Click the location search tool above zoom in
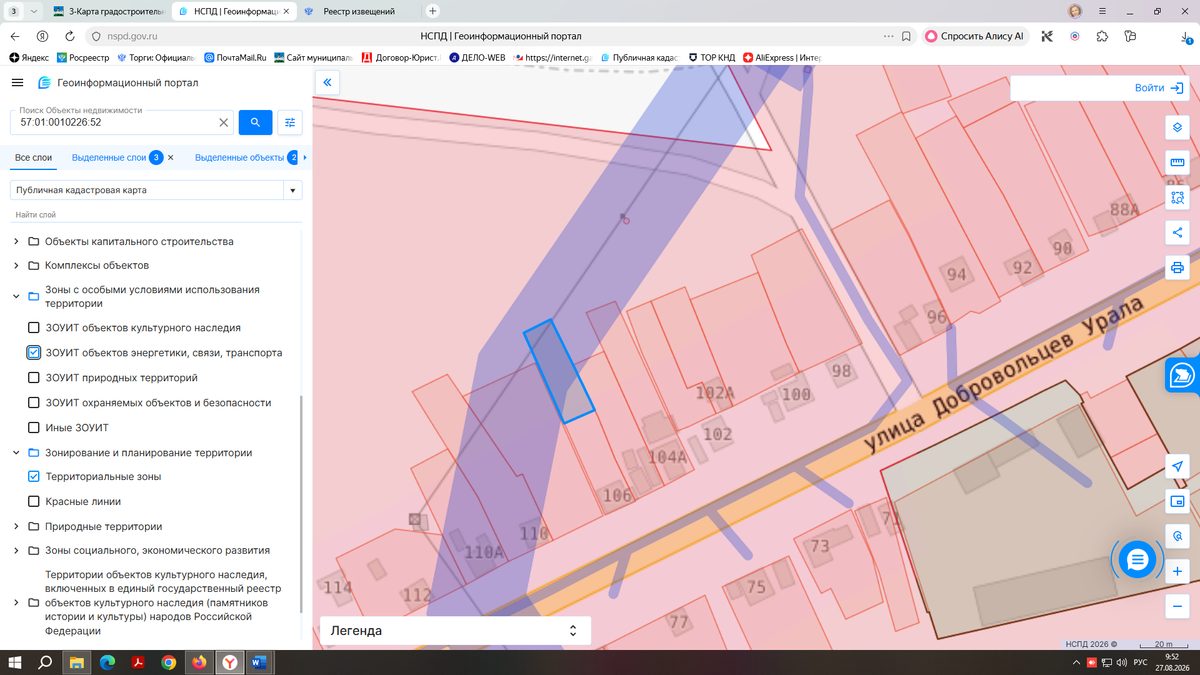 pyautogui.click(x=1177, y=537)
